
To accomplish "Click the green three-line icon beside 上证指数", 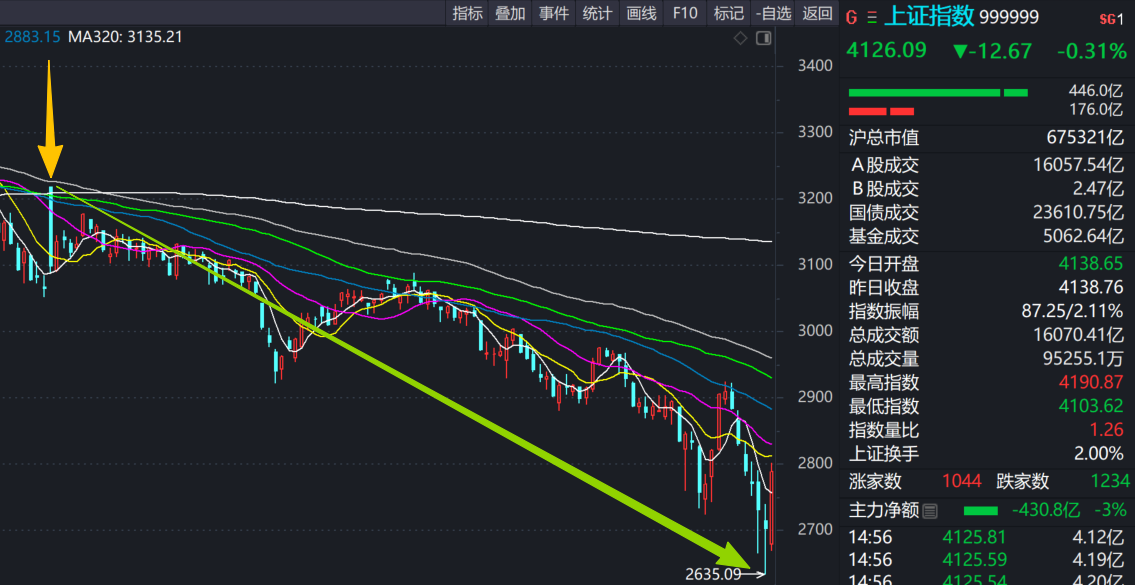I will [872, 16].
